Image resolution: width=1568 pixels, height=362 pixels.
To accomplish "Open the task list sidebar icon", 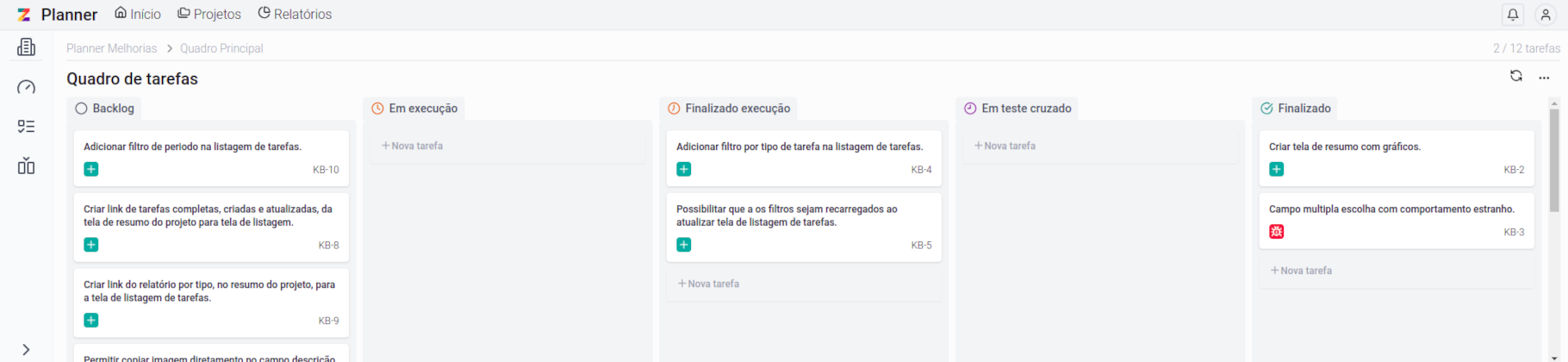I will click(x=26, y=127).
